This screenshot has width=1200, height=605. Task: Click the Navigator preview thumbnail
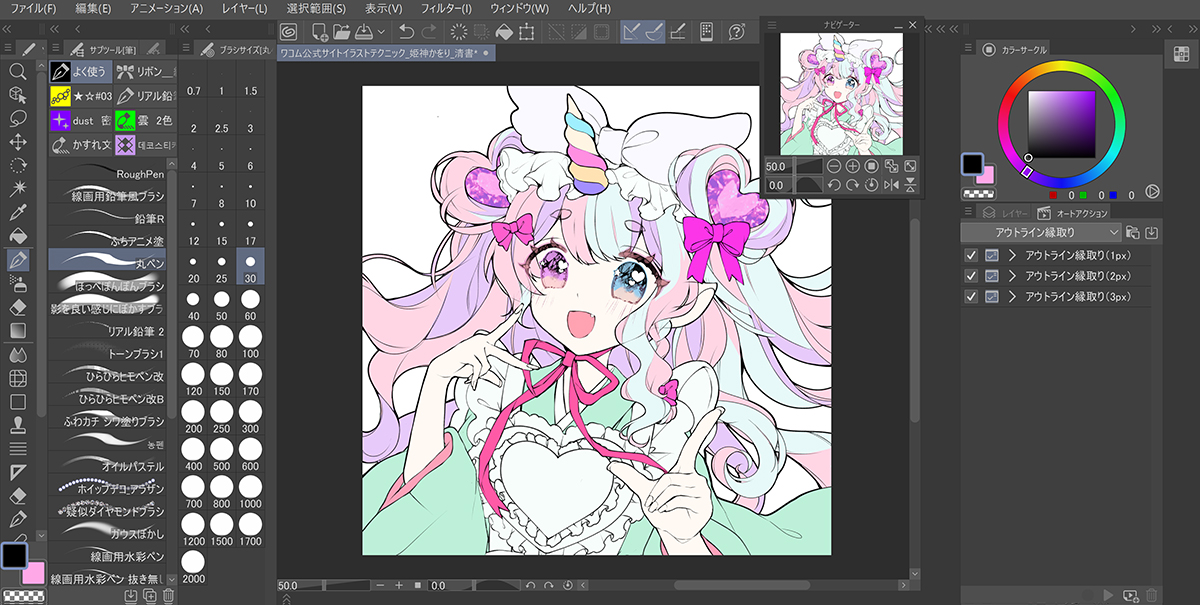coord(841,94)
